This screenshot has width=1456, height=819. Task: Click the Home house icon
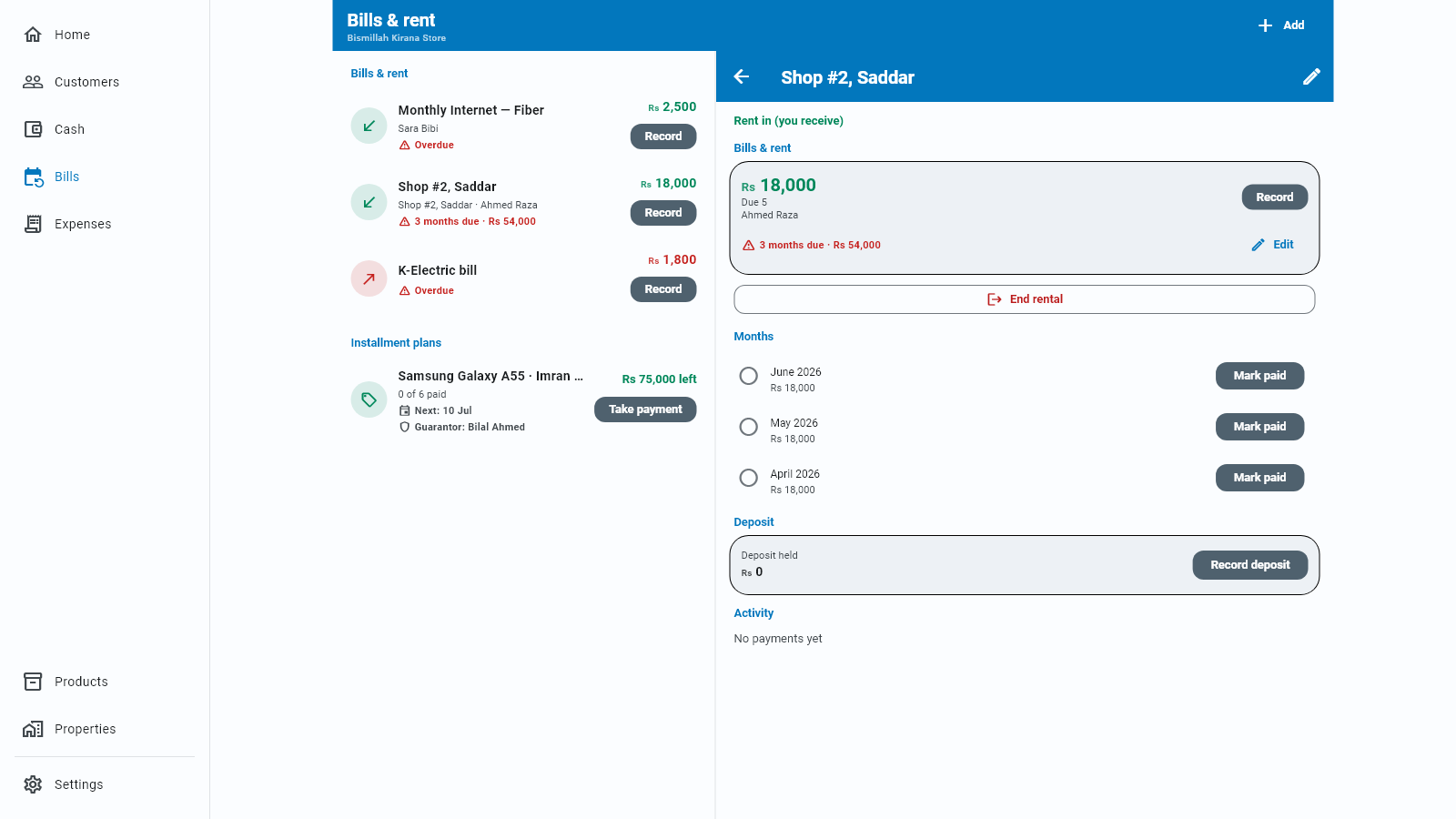(x=33, y=35)
